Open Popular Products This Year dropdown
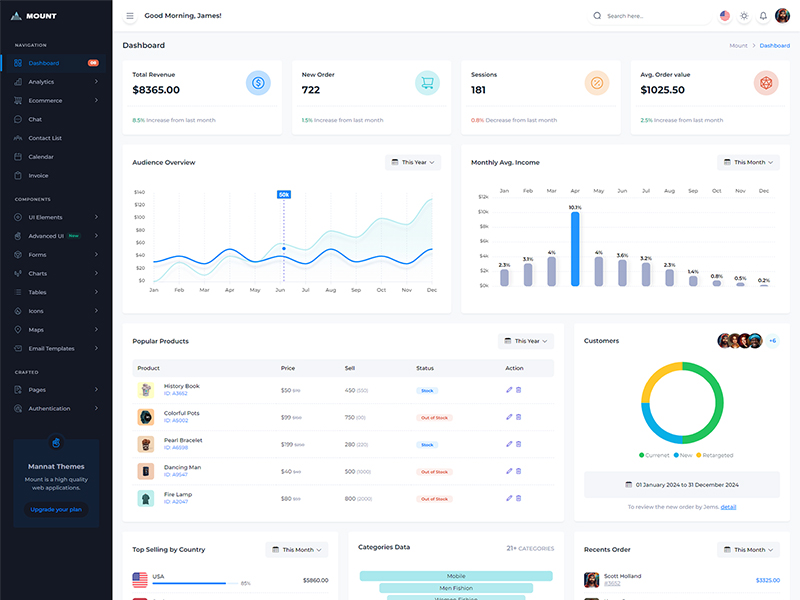 pos(526,341)
